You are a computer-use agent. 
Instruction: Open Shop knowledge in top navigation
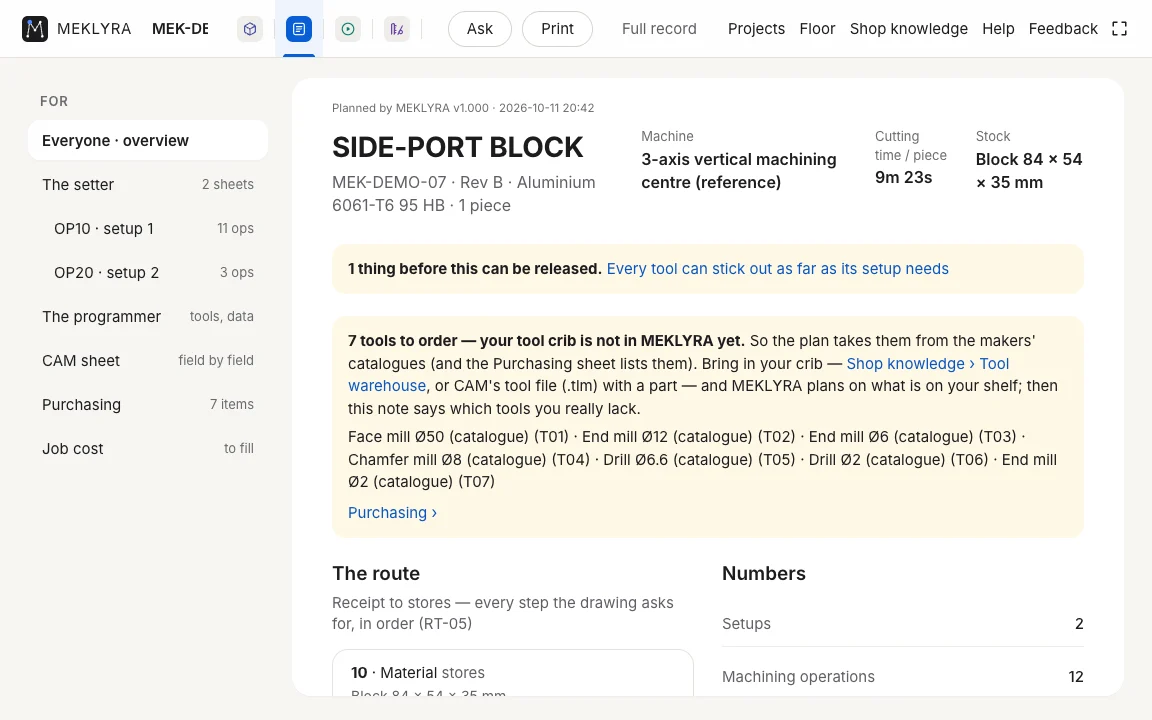pyautogui.click(x=909, y=29)
